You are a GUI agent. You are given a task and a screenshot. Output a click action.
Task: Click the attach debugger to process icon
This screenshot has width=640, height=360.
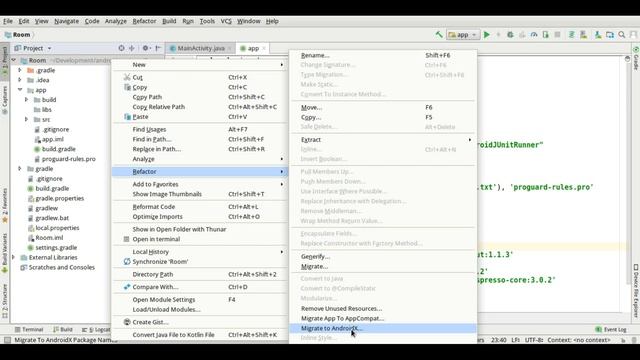click(x=546, y=35)
